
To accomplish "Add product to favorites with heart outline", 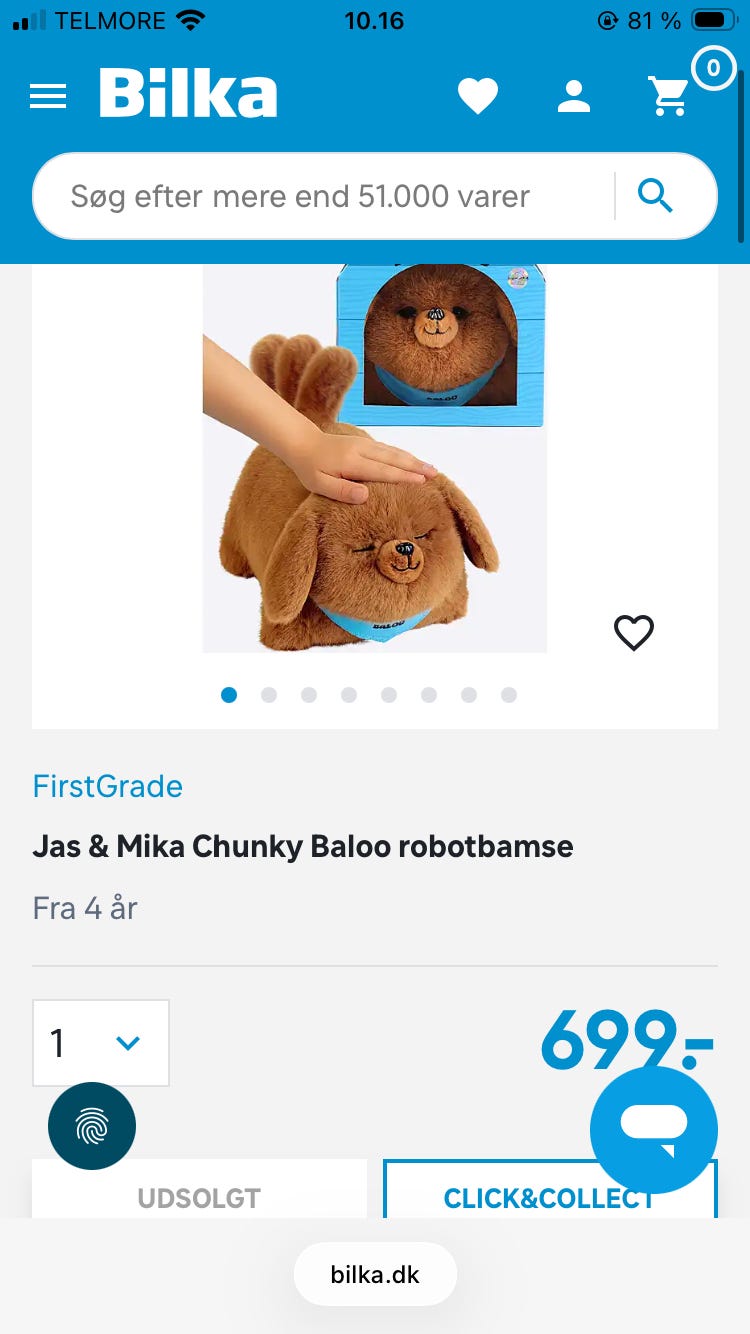I will pyautogui.click(x=634, y=632).
